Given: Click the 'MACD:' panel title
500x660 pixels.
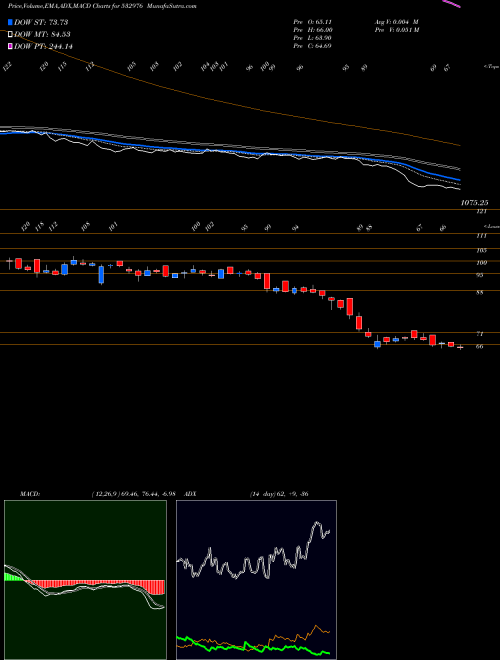Looking at the screenshot, I should click(x=30, y=494).
